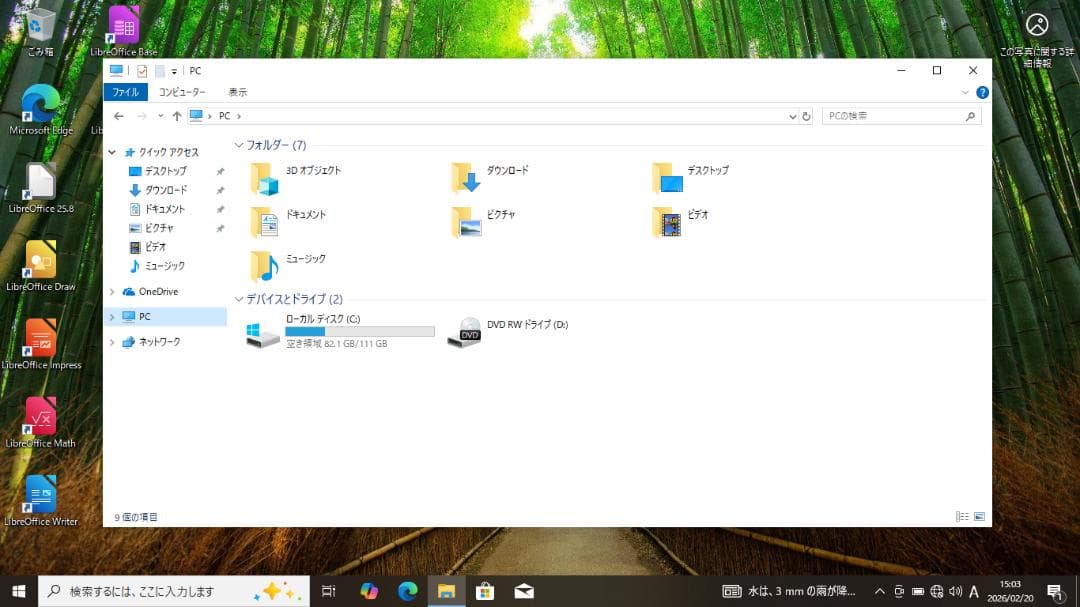Open the コンピューター ribbon tab

click(182, 92)
